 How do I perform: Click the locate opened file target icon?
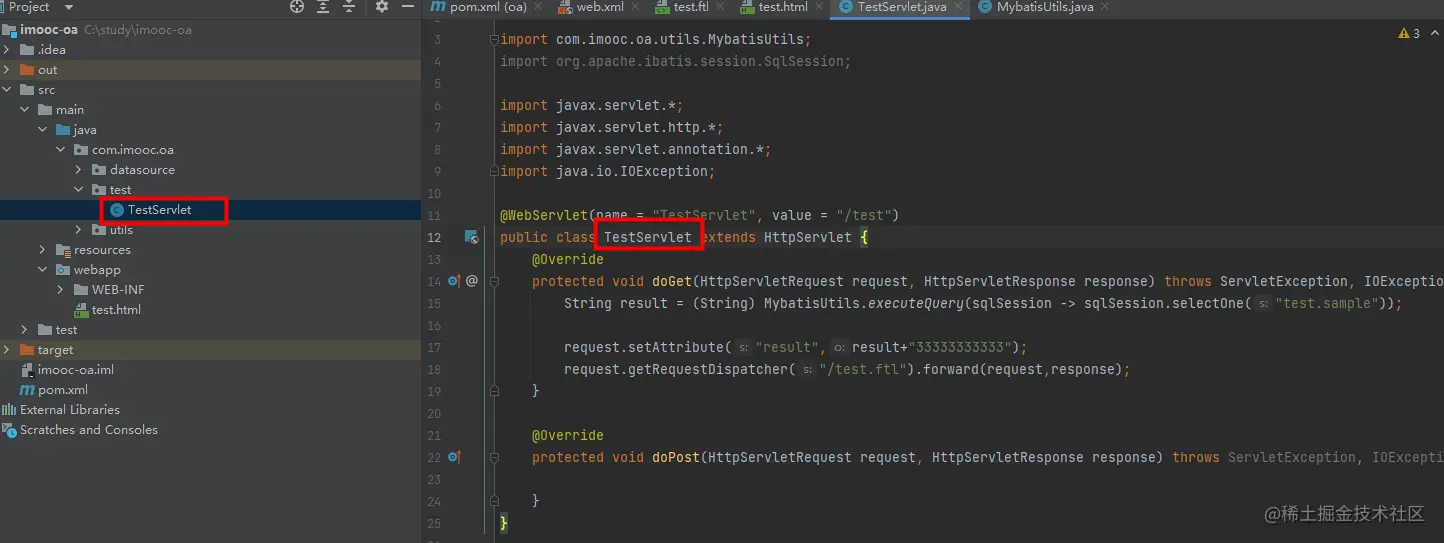(x=297, y=6)
